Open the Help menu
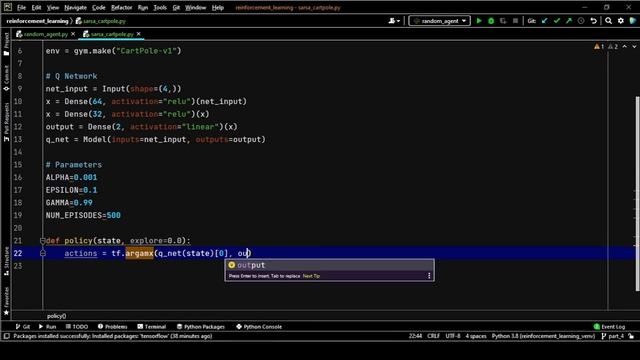 218,7
